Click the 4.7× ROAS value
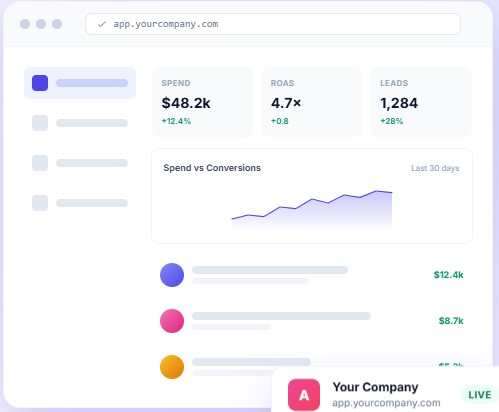The image size is (499, 412). (x=286, y=103)
